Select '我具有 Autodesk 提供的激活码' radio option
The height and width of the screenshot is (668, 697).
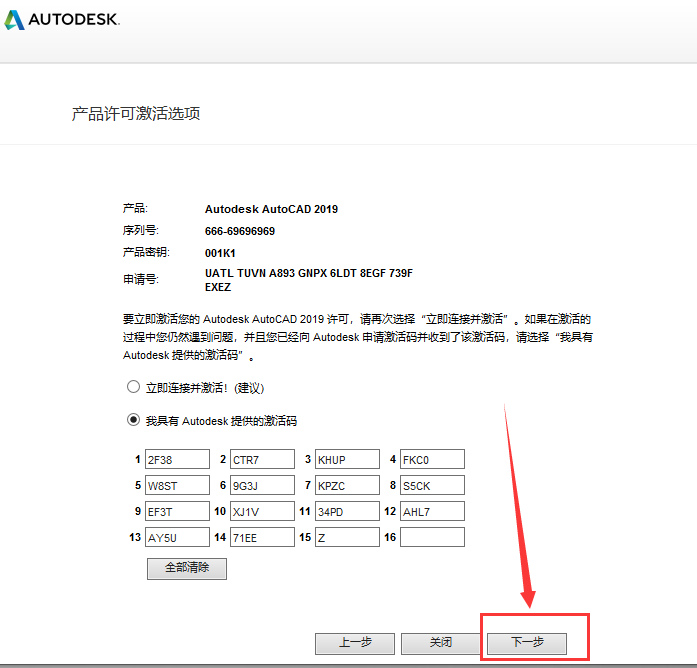(133, 421)
